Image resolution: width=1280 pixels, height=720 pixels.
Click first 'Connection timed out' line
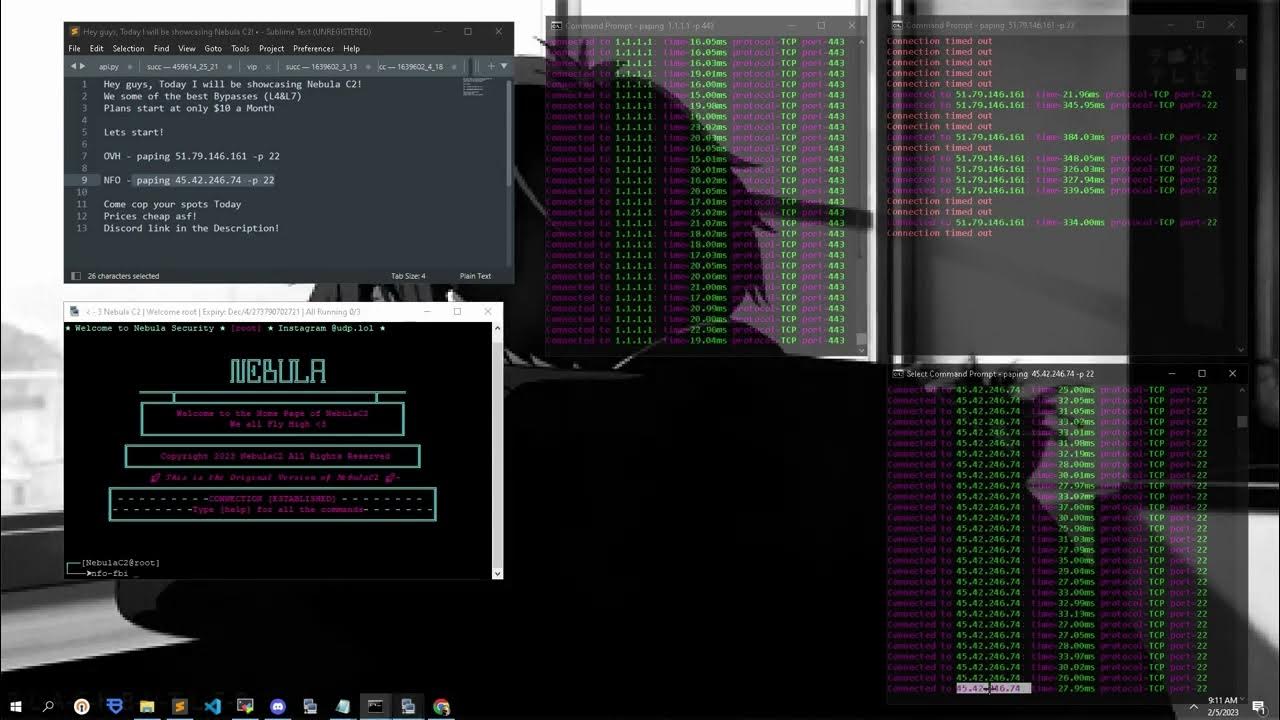(x=939, y=41)
